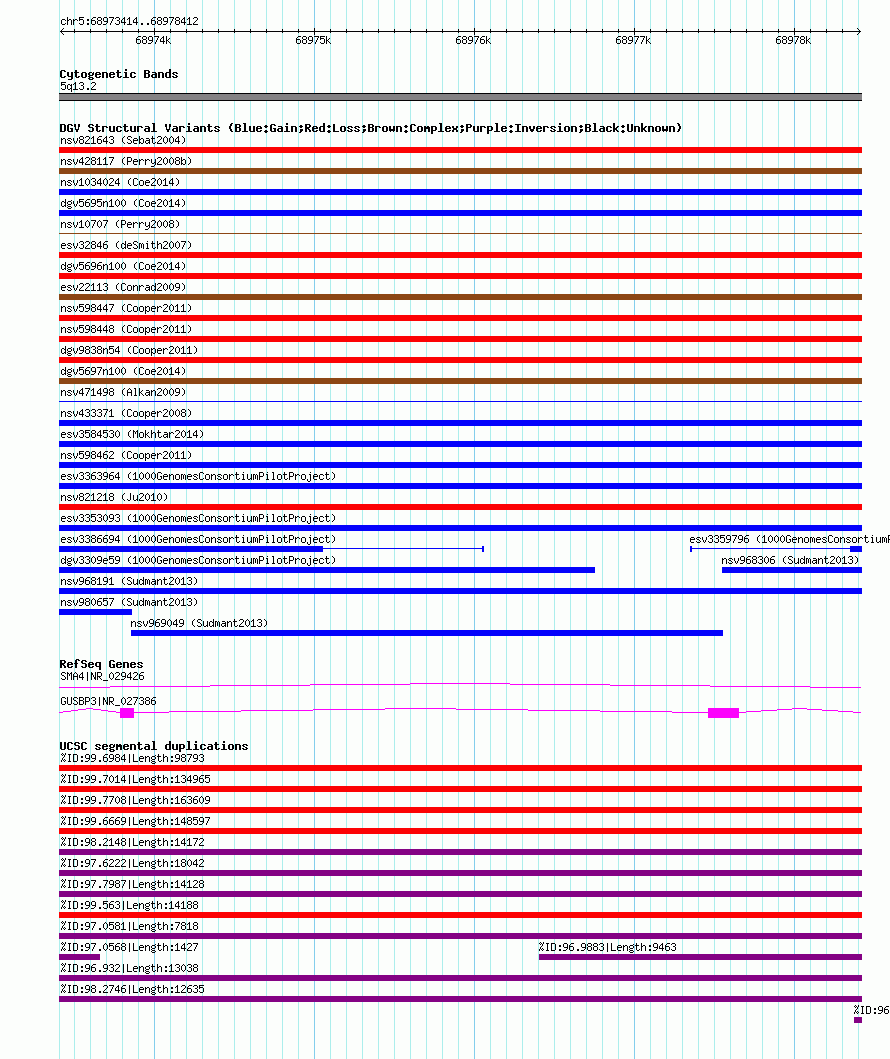This screenshot has height=1059, width=890.
Task: Click esv3353093 1000Genomes variant label
Action: (198, 518)
